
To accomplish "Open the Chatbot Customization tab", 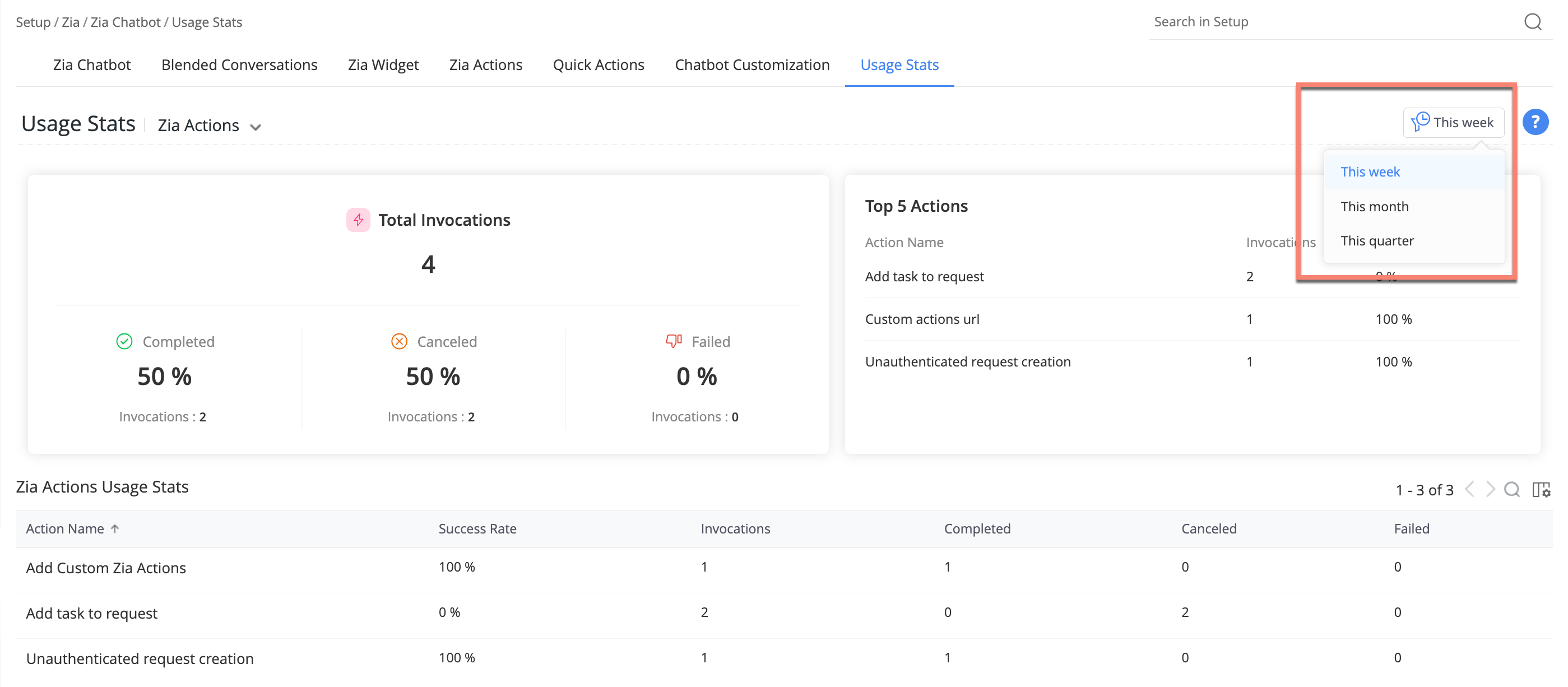I will pyautogui.click(x=753, y=64).
